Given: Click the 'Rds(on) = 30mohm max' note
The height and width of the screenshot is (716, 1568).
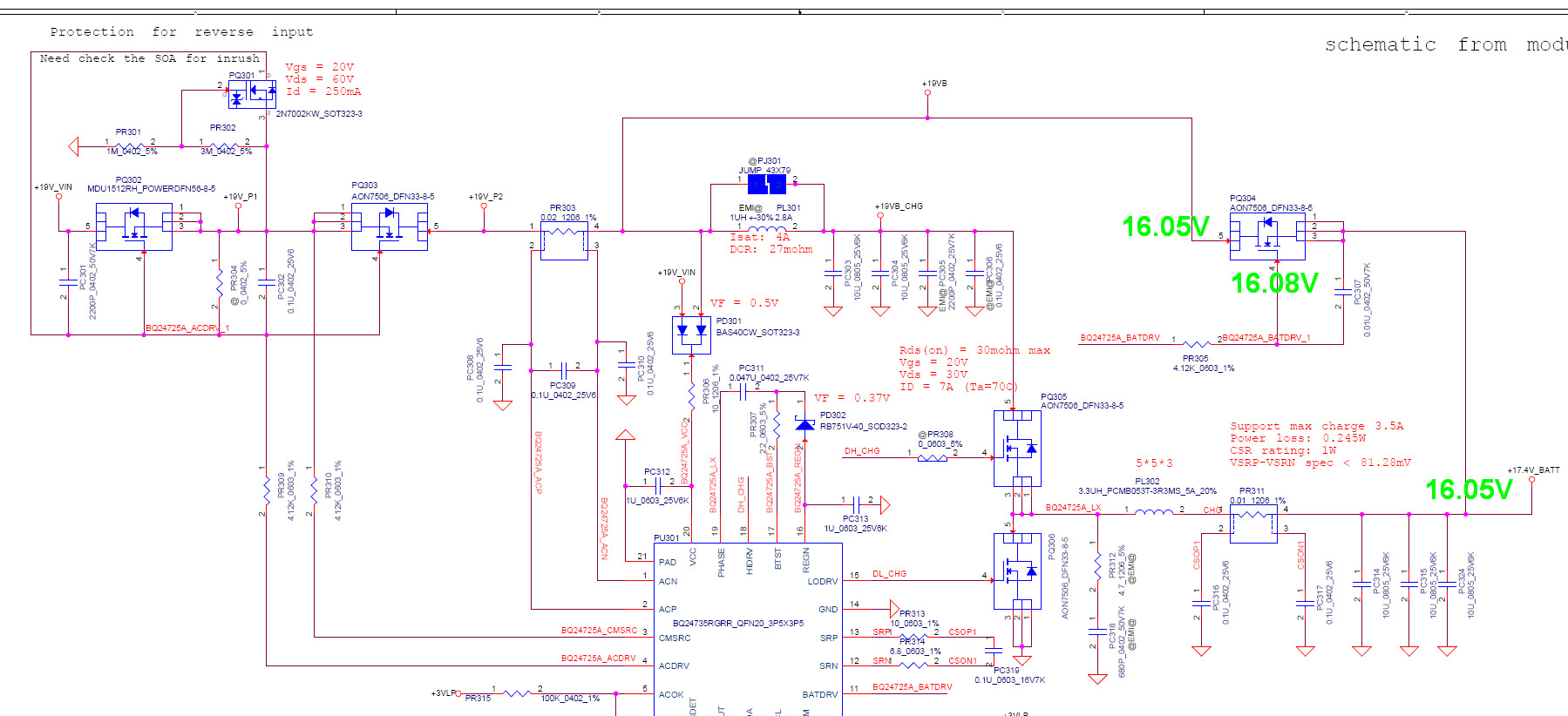Looking at the screenshot, I should pyautogui.click(x=974, y=350).
